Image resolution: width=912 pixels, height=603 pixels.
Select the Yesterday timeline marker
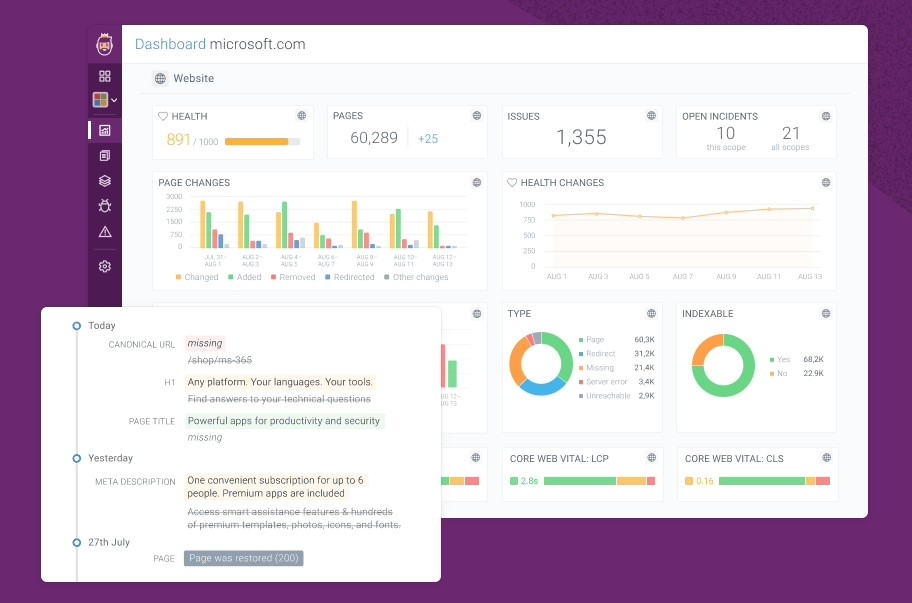pyautogui.click(x=76, y=458)
